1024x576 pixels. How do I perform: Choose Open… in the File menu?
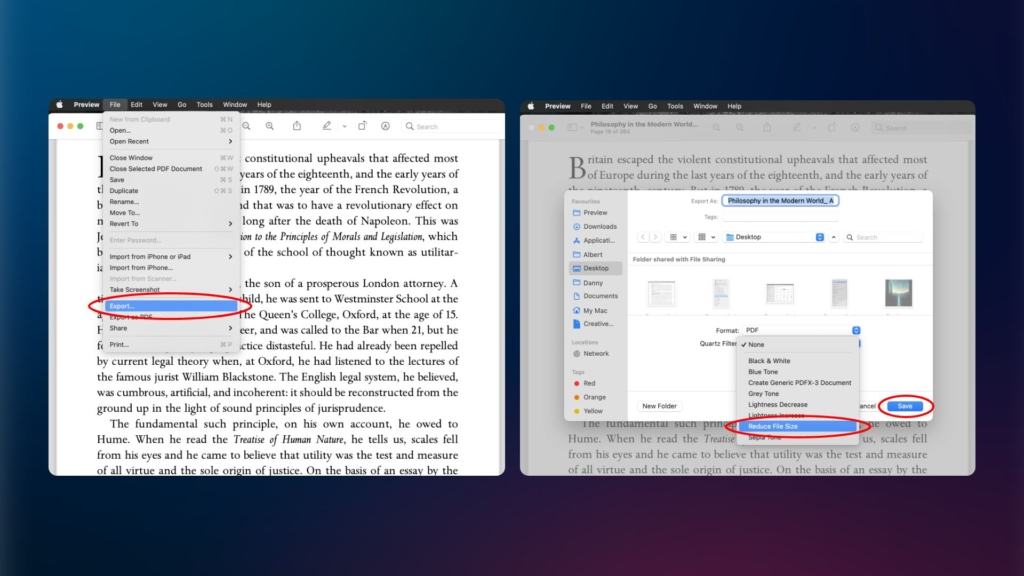coord(170,130)
